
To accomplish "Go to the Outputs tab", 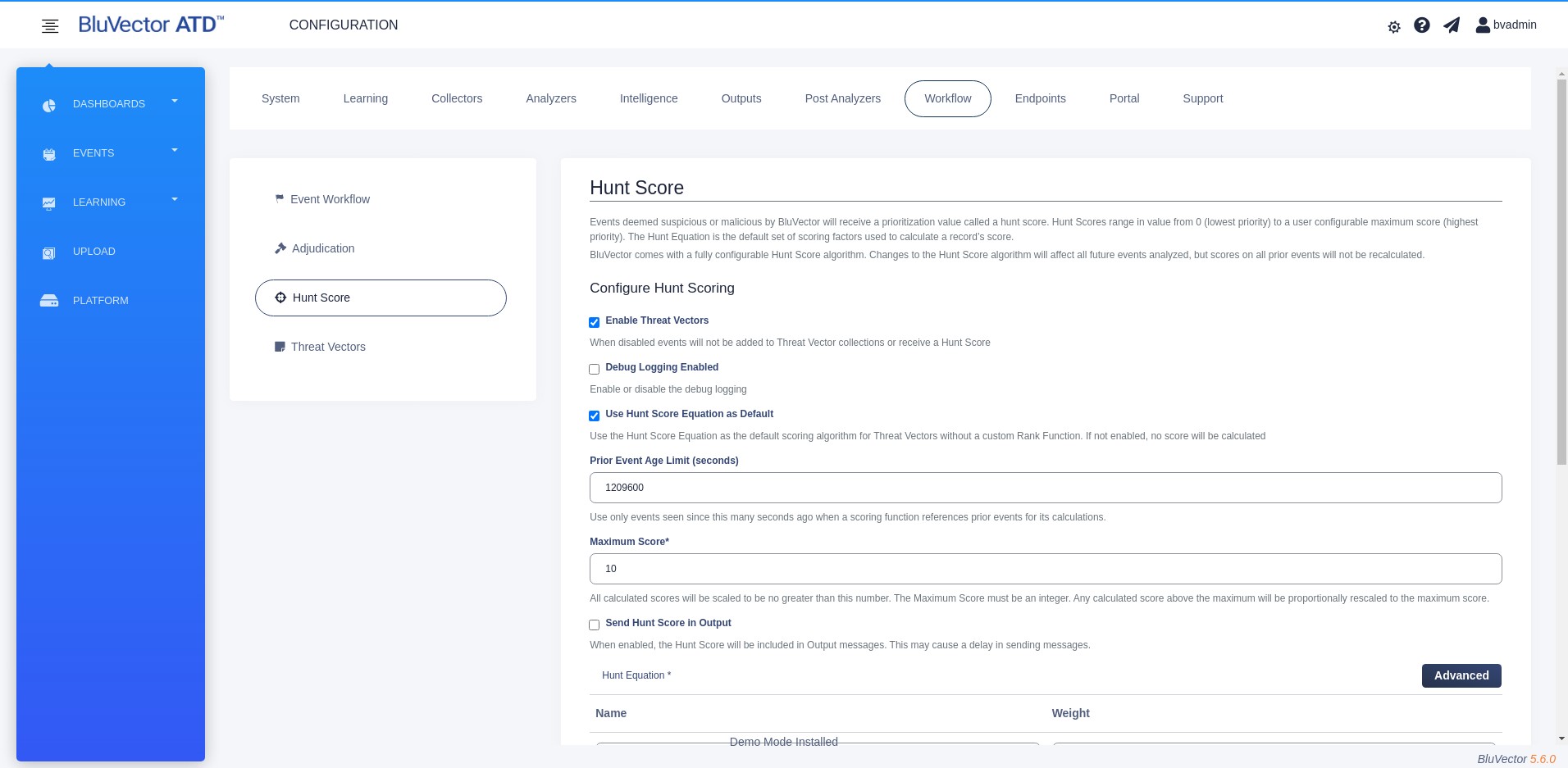I will pyautogui.click(x=741, y=98).
